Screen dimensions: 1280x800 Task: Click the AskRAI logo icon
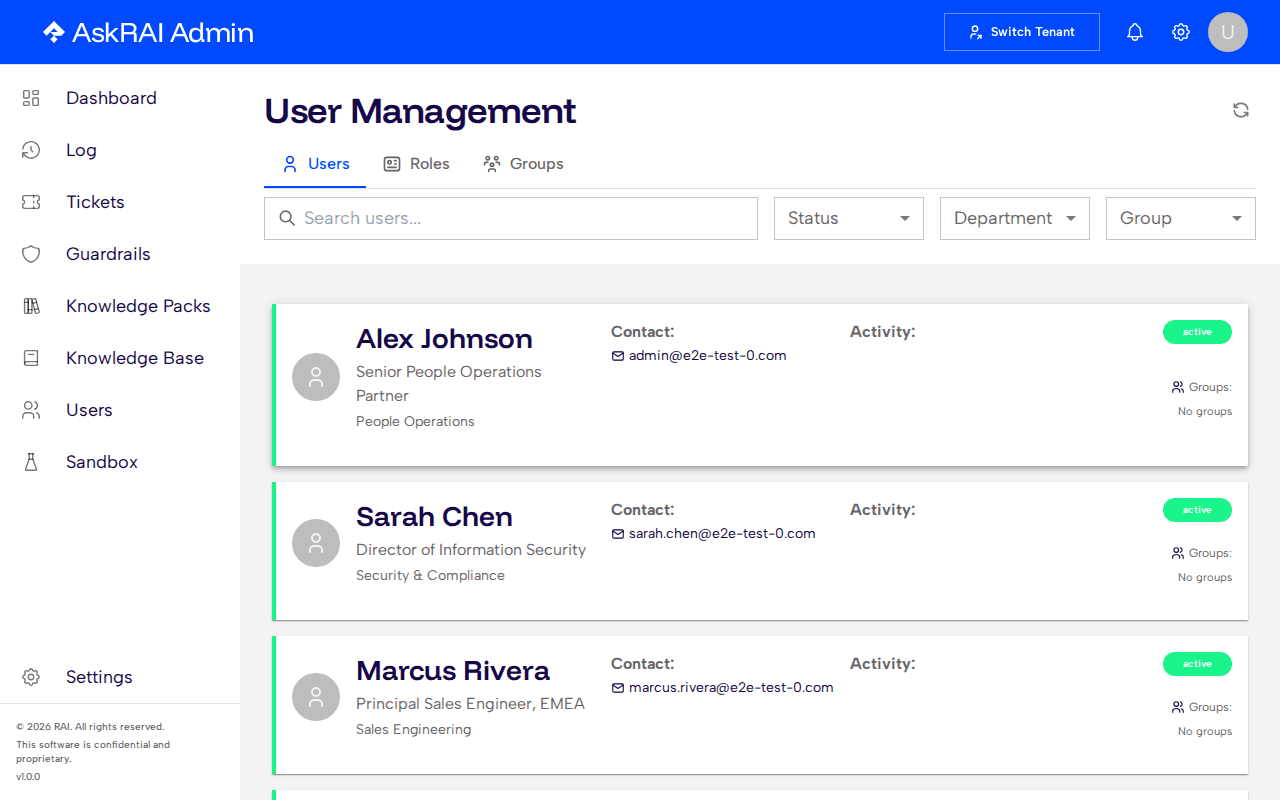coord(53,32)
